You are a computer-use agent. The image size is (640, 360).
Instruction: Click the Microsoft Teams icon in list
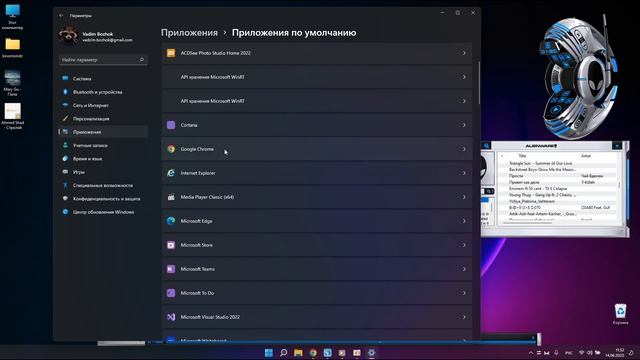[171, 269]
